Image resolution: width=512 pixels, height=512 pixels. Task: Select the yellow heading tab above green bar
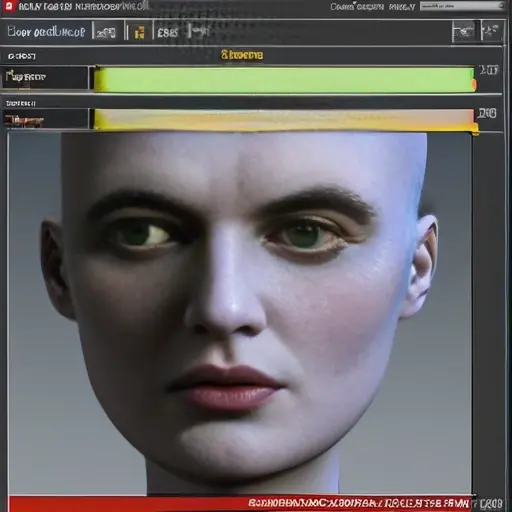click(242, 55)
